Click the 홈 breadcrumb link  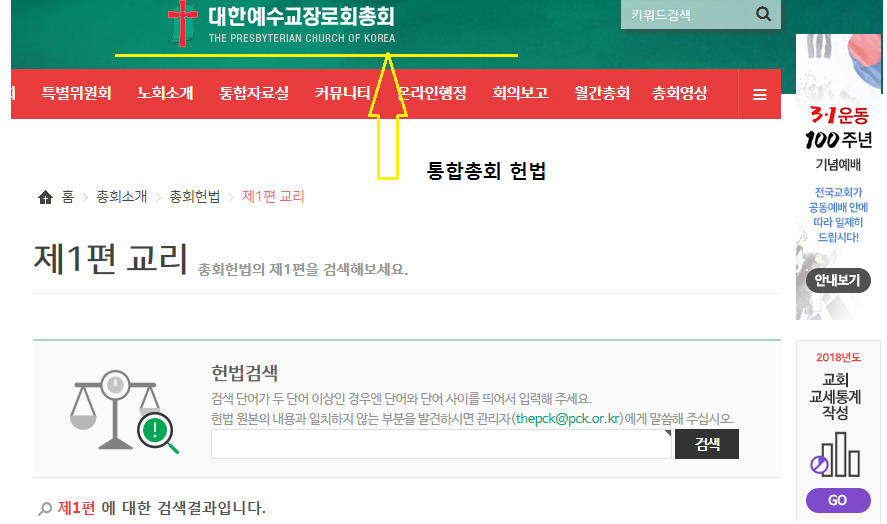pyautogui.click(x=68, y=197)
